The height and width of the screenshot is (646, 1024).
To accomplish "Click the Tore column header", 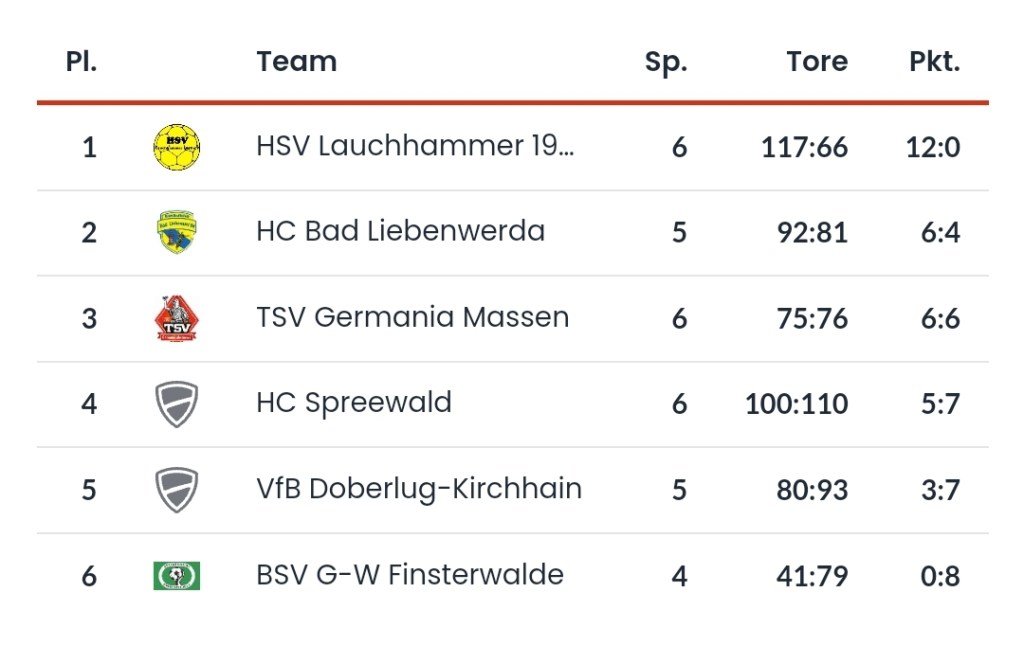I will 817,61.
